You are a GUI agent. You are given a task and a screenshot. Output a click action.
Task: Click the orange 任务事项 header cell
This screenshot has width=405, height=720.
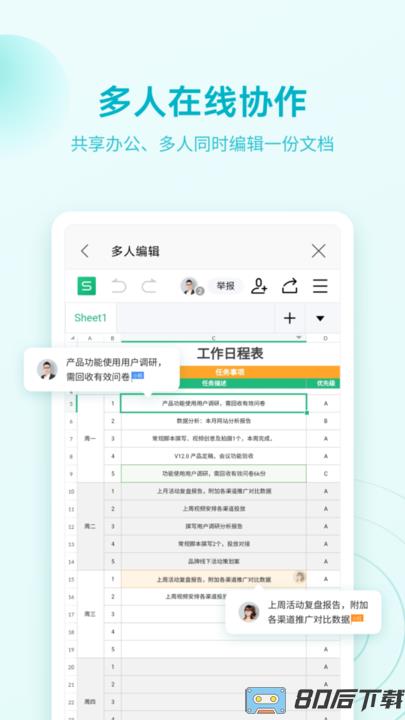click(230, 371)
